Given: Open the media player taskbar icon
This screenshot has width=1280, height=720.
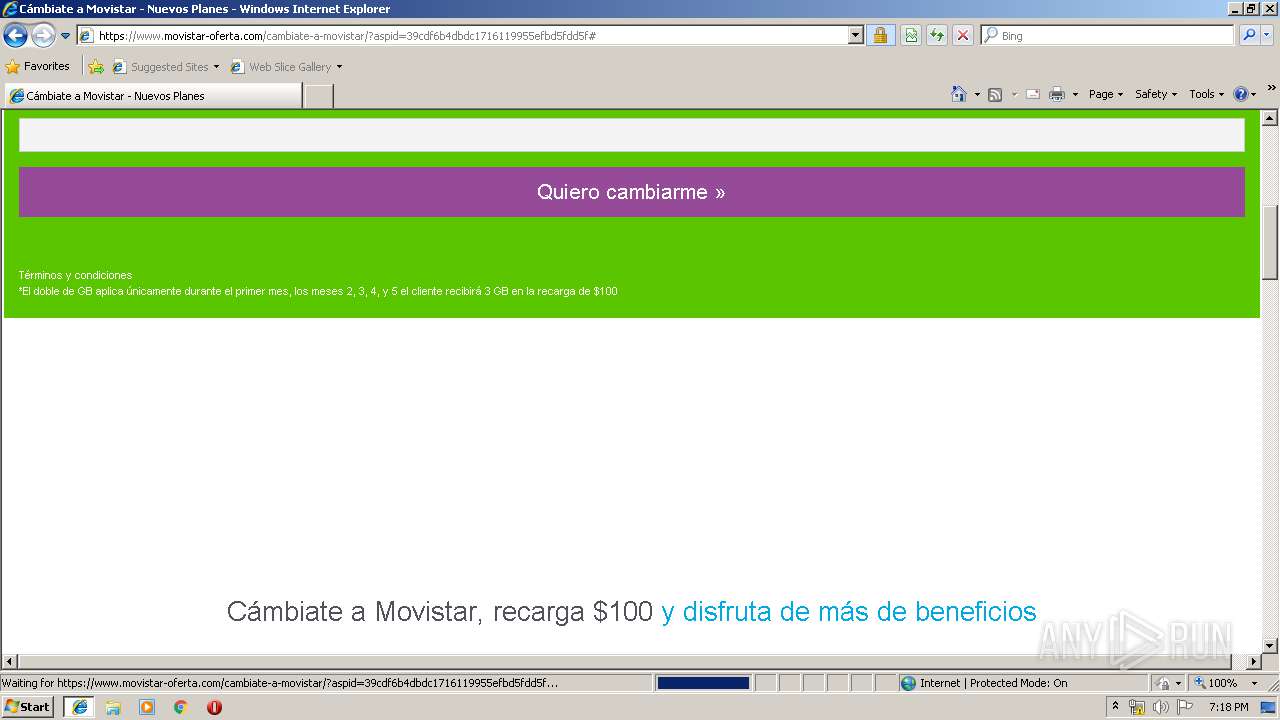Looking at the screenshot, I should click(x=147, y=707).
